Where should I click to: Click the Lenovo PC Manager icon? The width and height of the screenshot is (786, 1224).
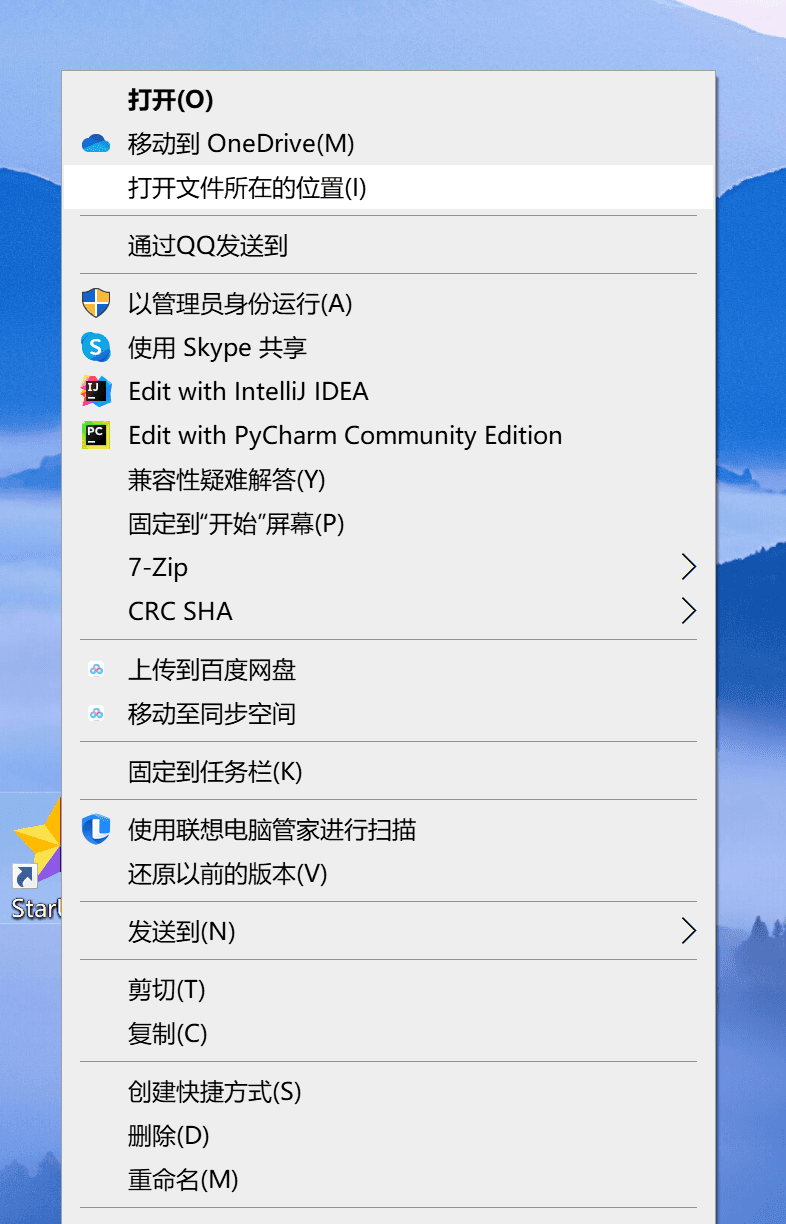pos(96,829)
